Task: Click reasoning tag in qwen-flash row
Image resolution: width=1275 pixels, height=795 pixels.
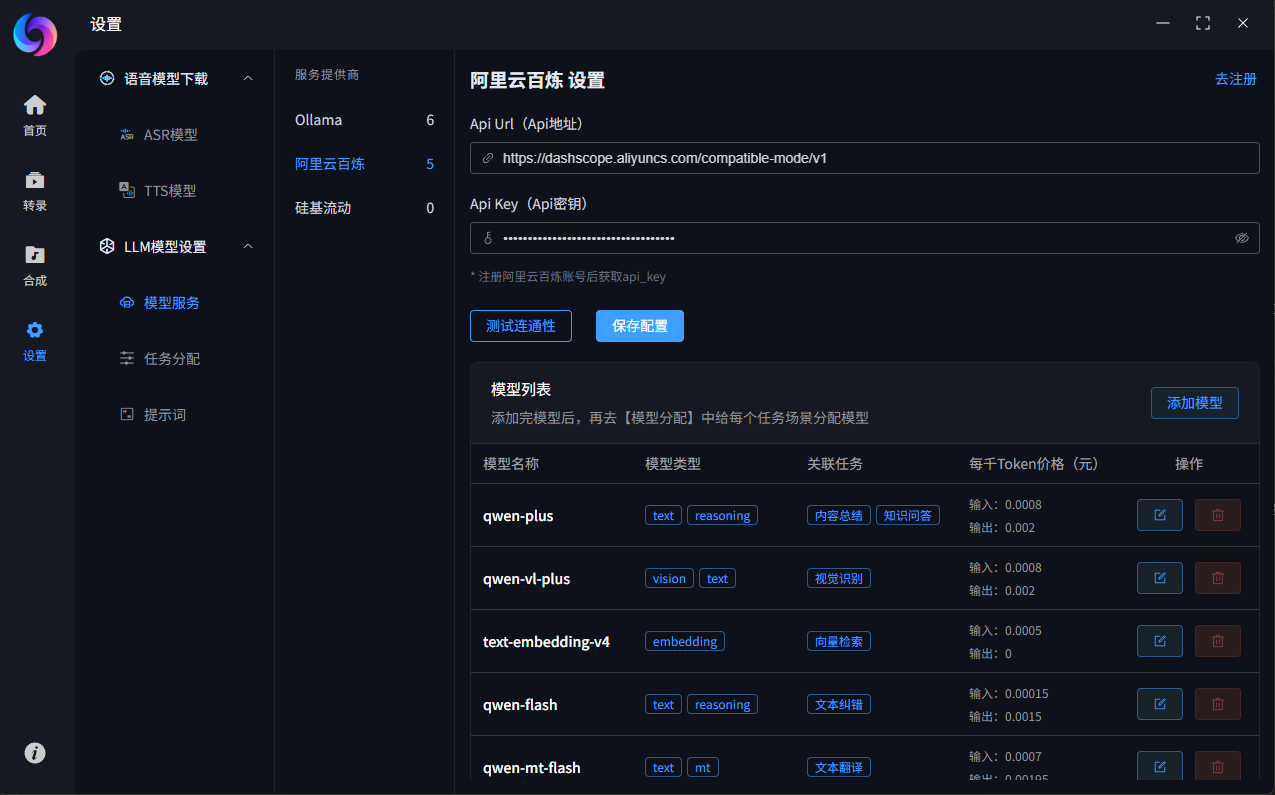Action: (x=722, y=704)
